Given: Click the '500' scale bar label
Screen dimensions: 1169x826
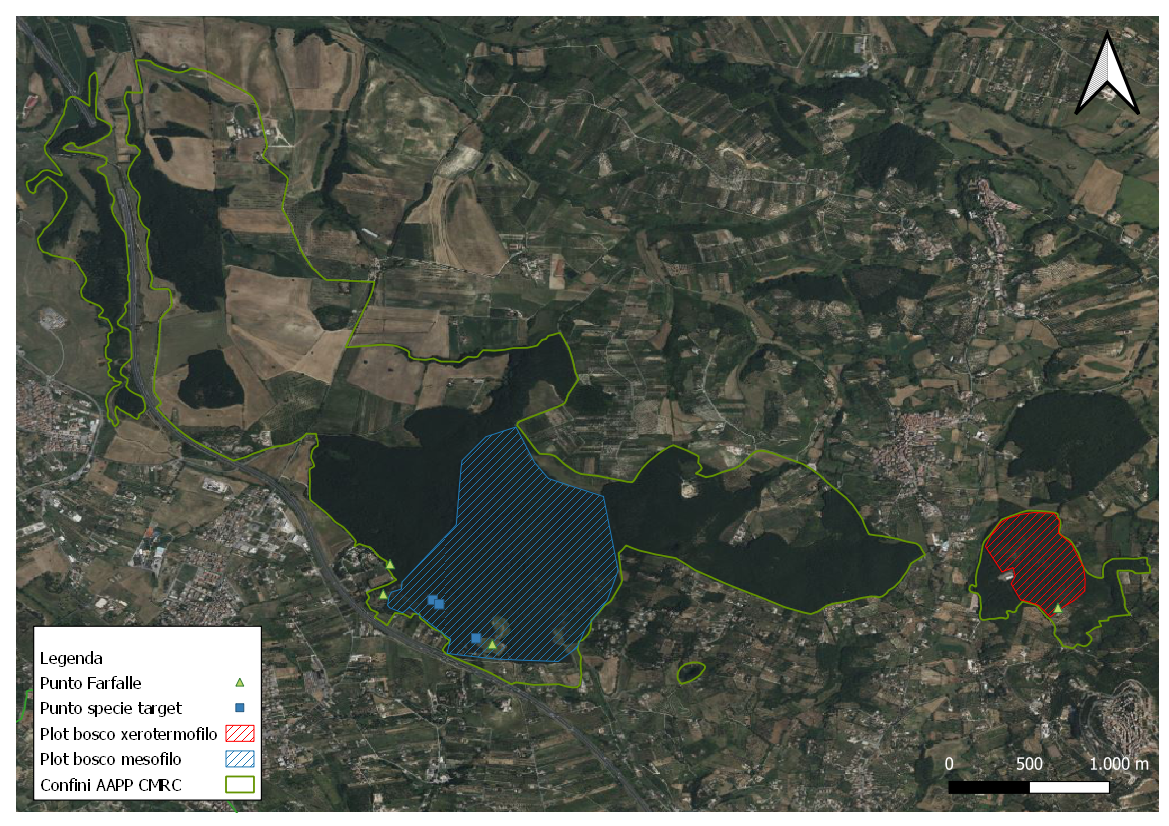Looking at the screenshot, I should (1029, 764).
